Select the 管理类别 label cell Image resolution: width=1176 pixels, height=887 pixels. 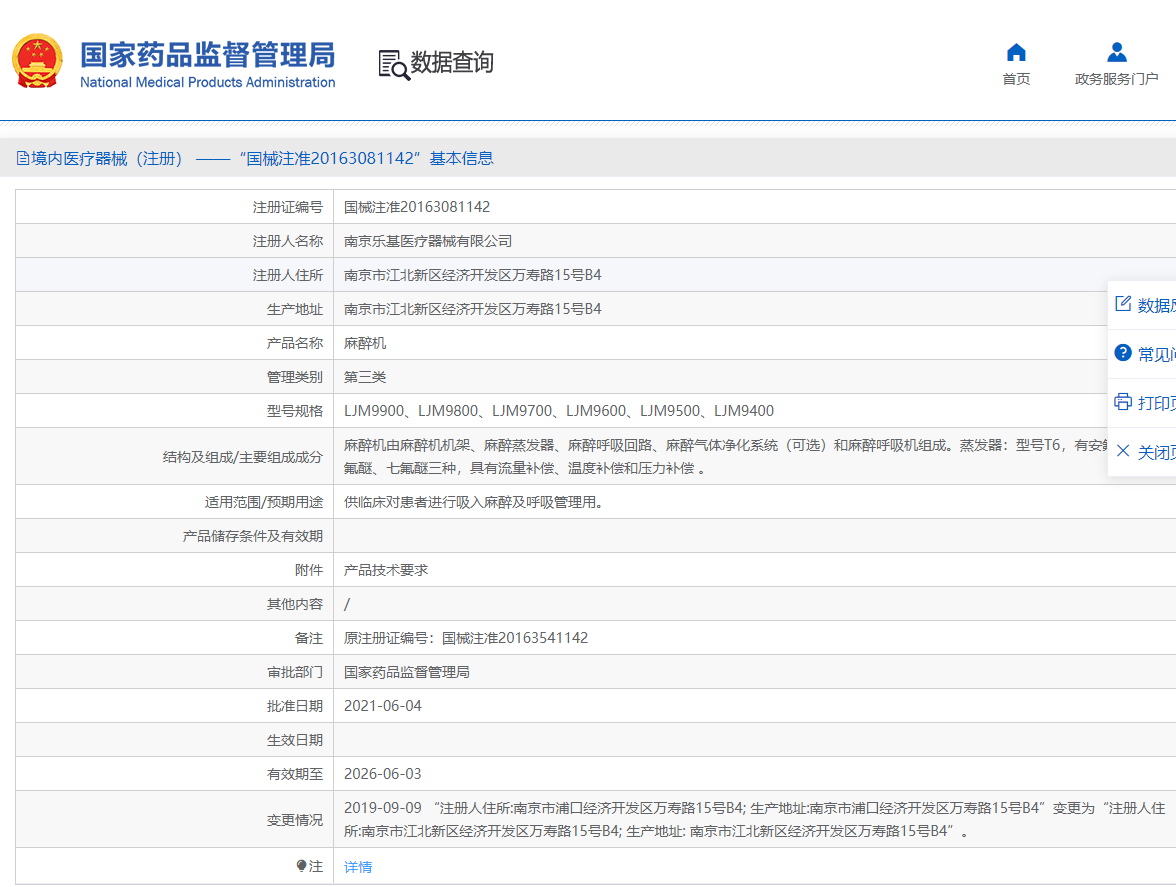(x=175, y=376)
